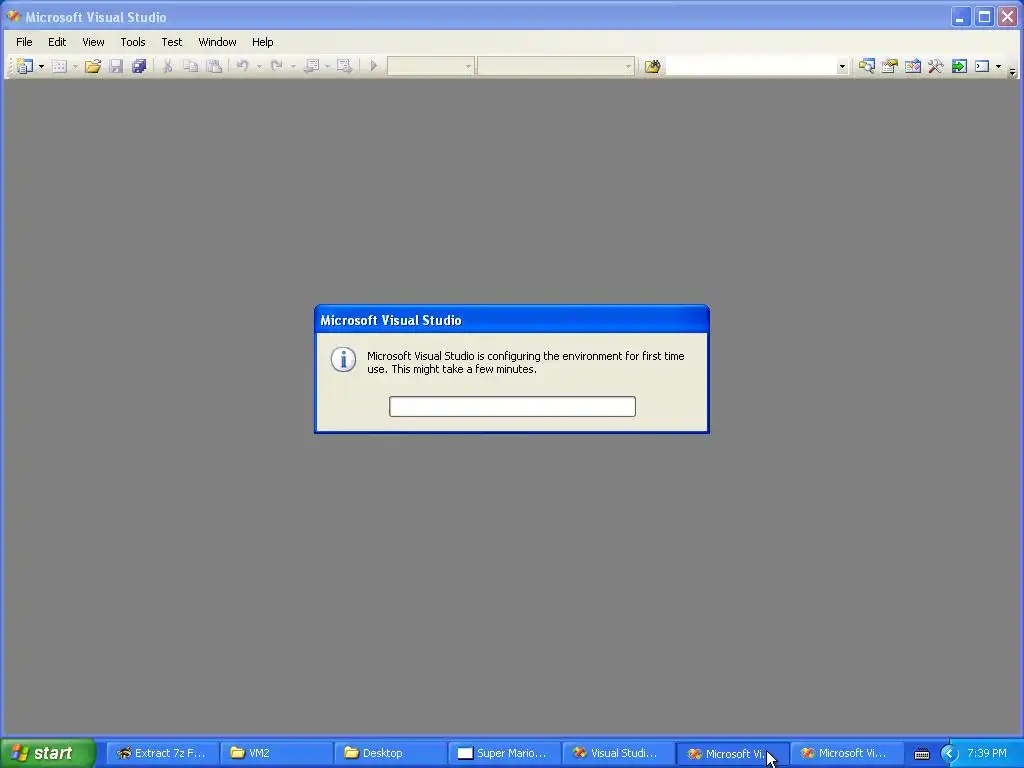The width and height of the screenshot is (1024, 768).
Task: Click the Windows start button
Action: point(48,753)
